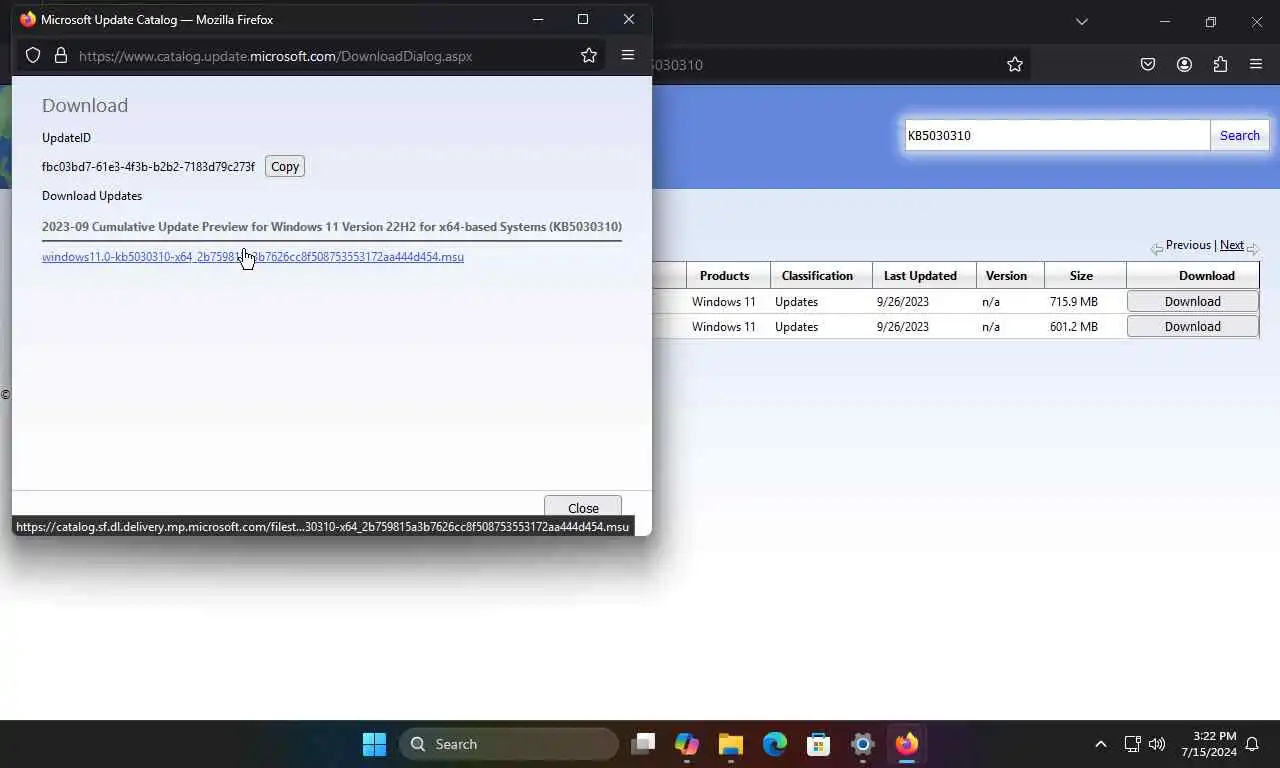Open Task View on the taskbar
The image size is (1280, 768).
coord(643,744)
